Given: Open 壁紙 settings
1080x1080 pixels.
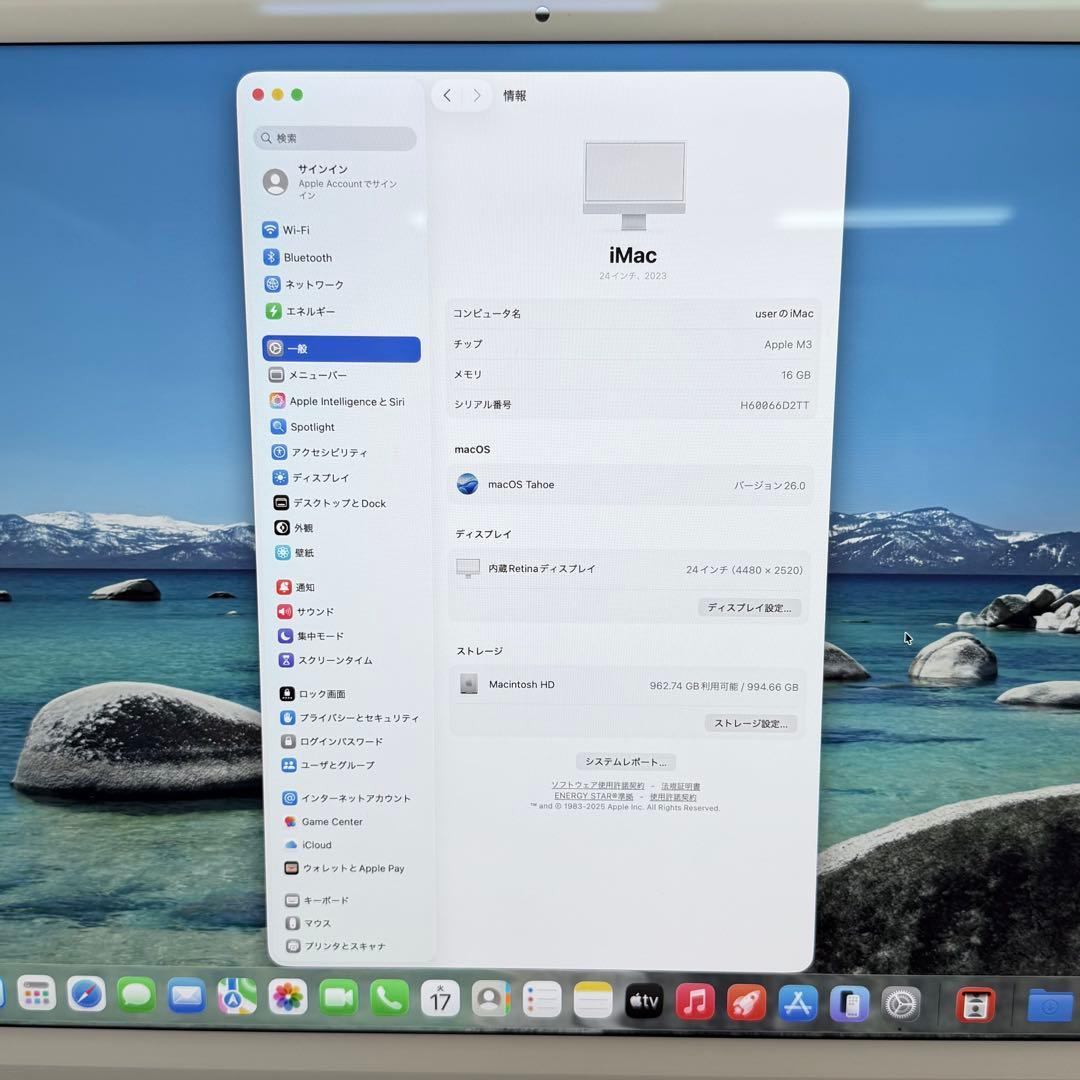Looking at the screenshot, I should tap(295, 552).
